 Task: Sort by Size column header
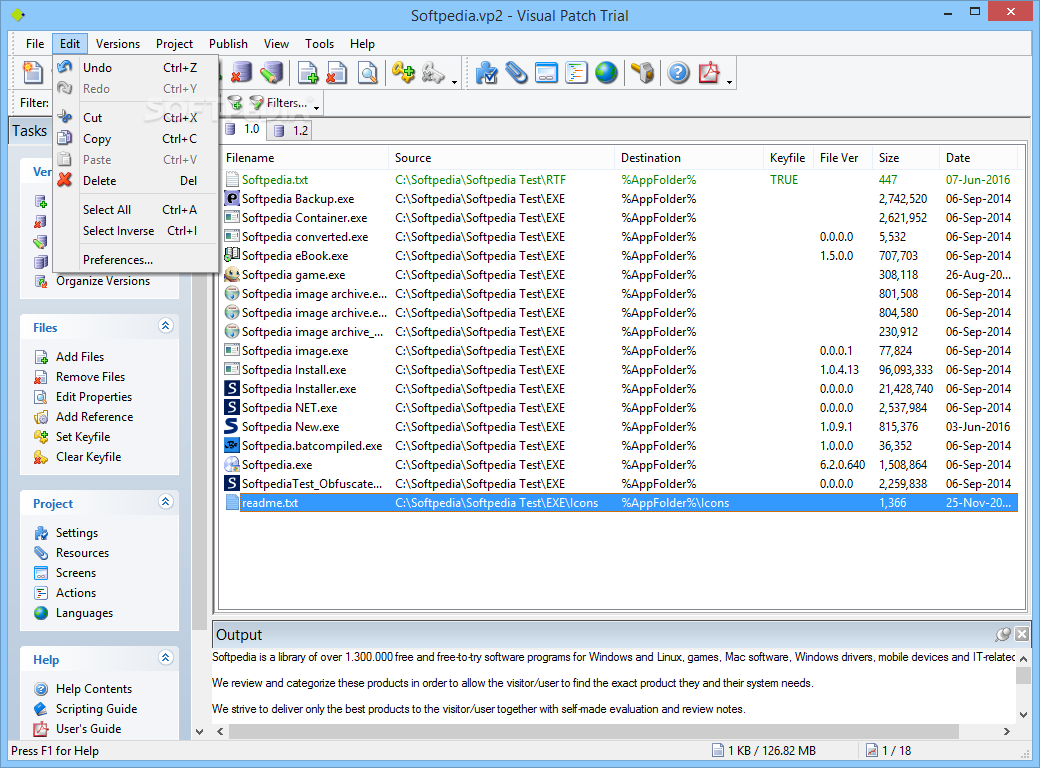tap(905, 158)
